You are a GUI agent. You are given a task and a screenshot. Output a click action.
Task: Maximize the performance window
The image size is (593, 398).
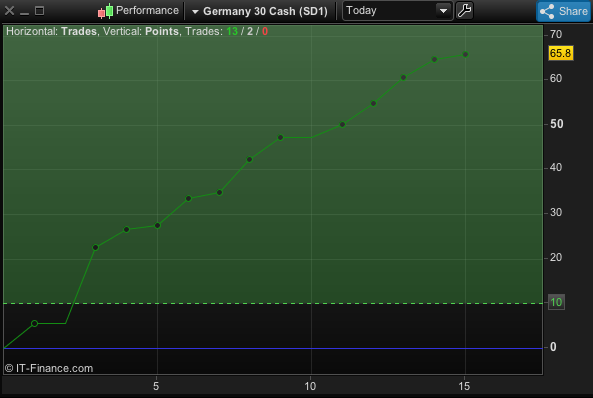coord(39,11)
